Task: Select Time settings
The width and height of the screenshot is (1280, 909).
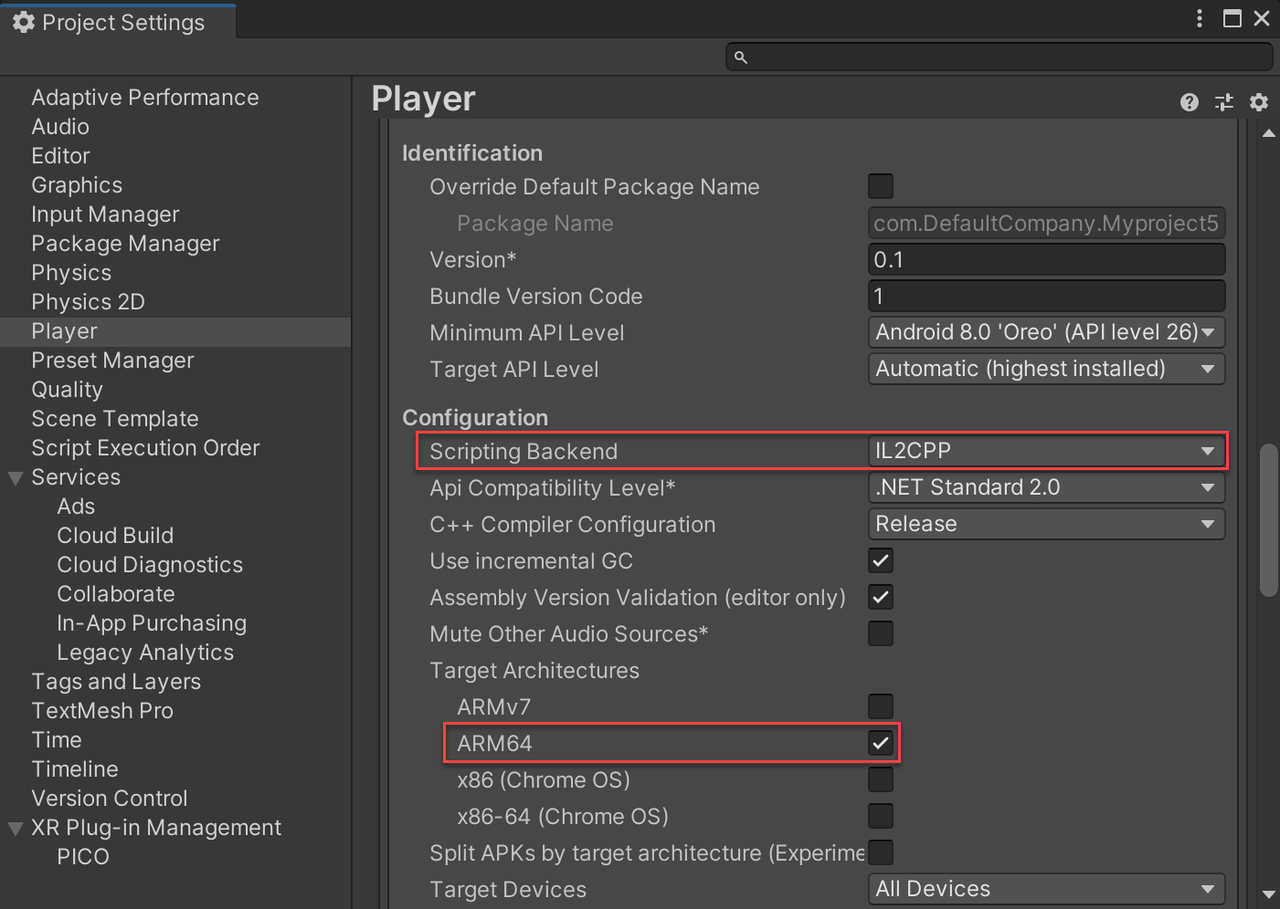Action: pyautogui.click(x=56, y=740)
